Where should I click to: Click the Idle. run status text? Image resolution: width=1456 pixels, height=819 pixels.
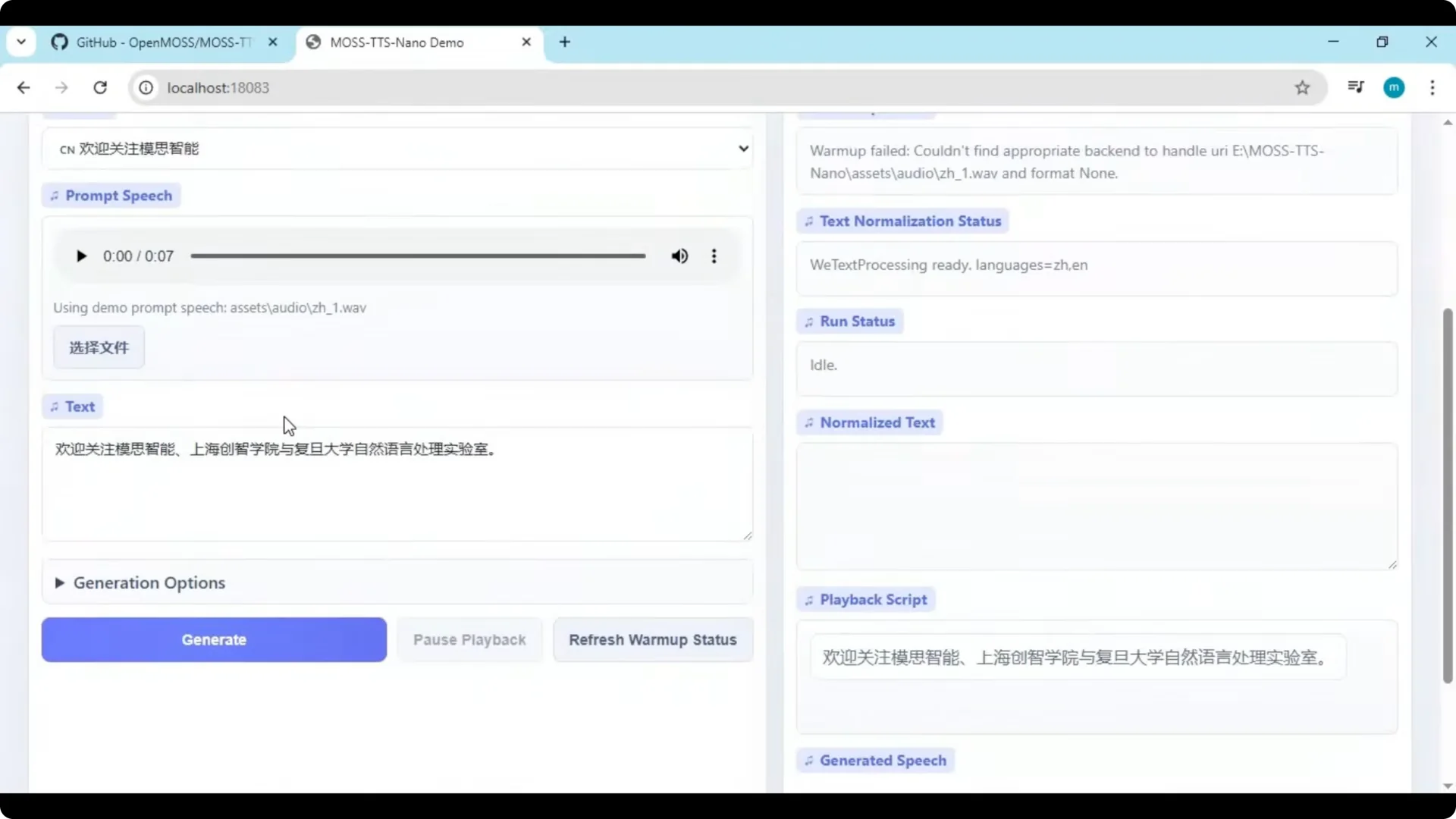pos(824,365)
